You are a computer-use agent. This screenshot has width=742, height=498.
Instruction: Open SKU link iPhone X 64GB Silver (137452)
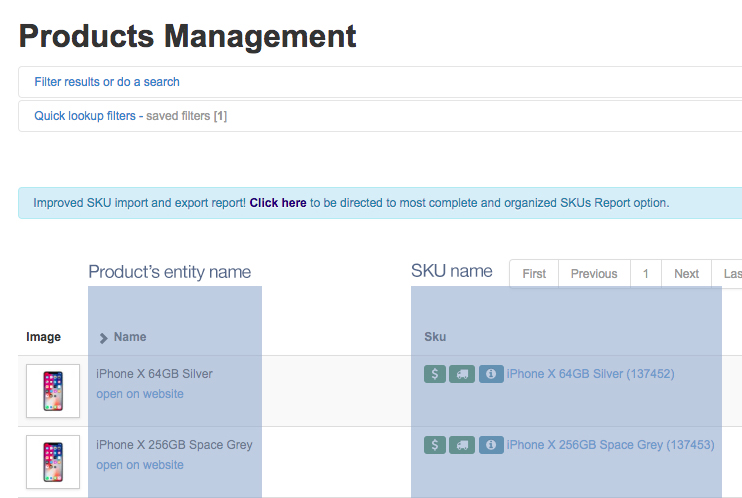590,374
